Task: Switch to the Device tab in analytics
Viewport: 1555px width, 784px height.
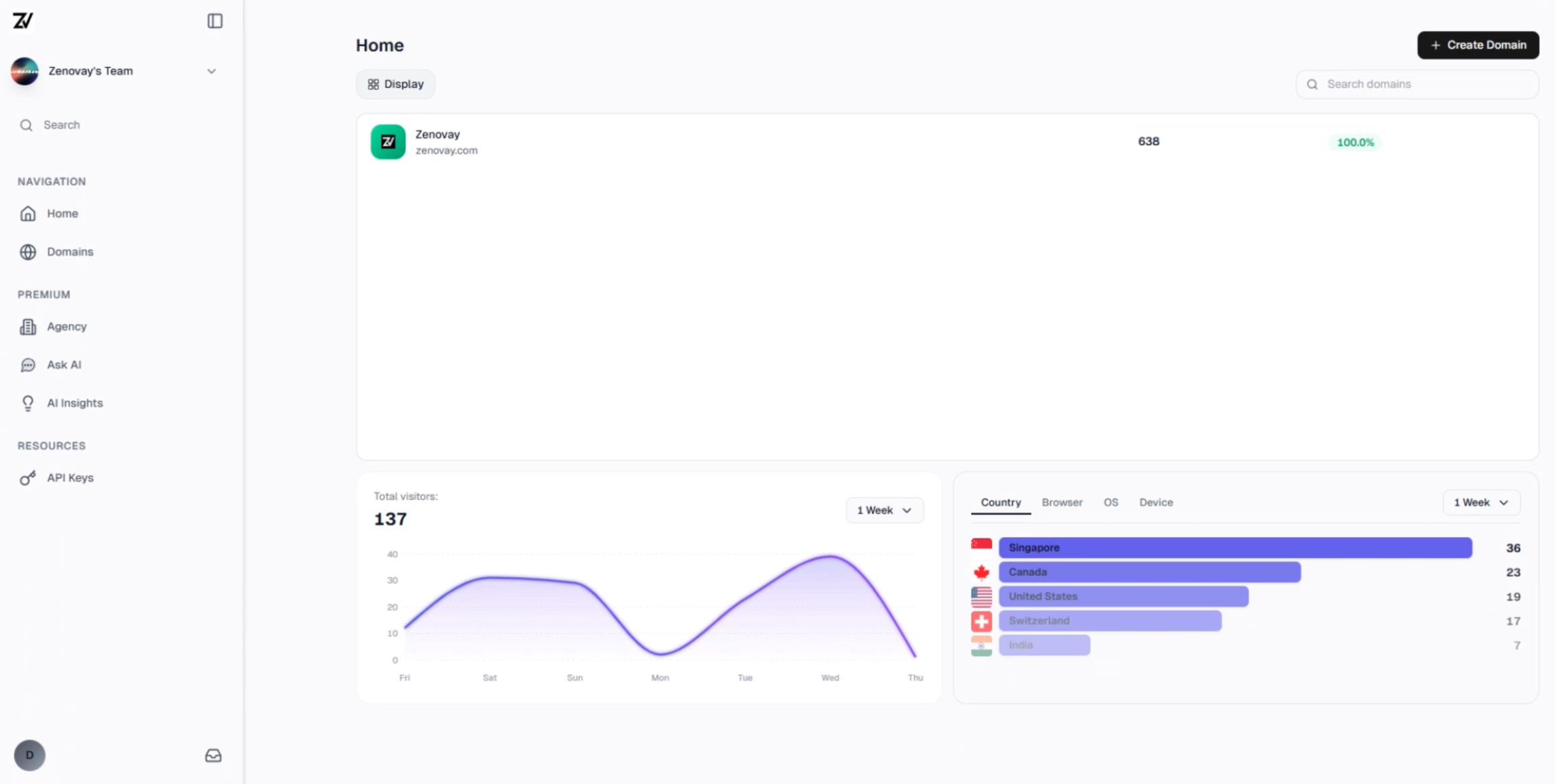Action: coord(1156,502)
